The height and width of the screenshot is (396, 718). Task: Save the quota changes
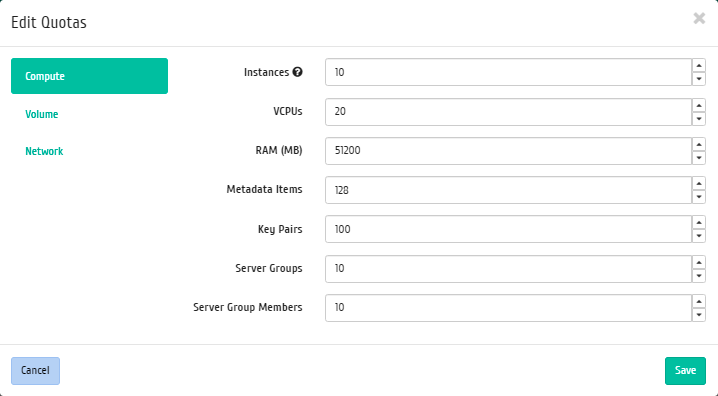click(x=685, y=370)
